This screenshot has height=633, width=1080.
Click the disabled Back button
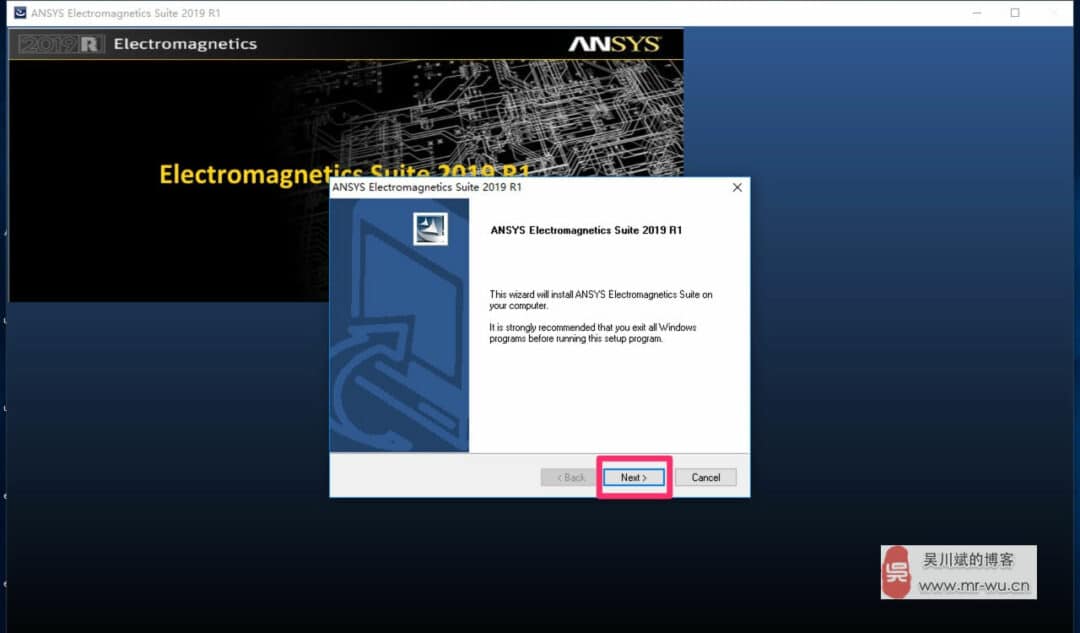pos(568,477)
